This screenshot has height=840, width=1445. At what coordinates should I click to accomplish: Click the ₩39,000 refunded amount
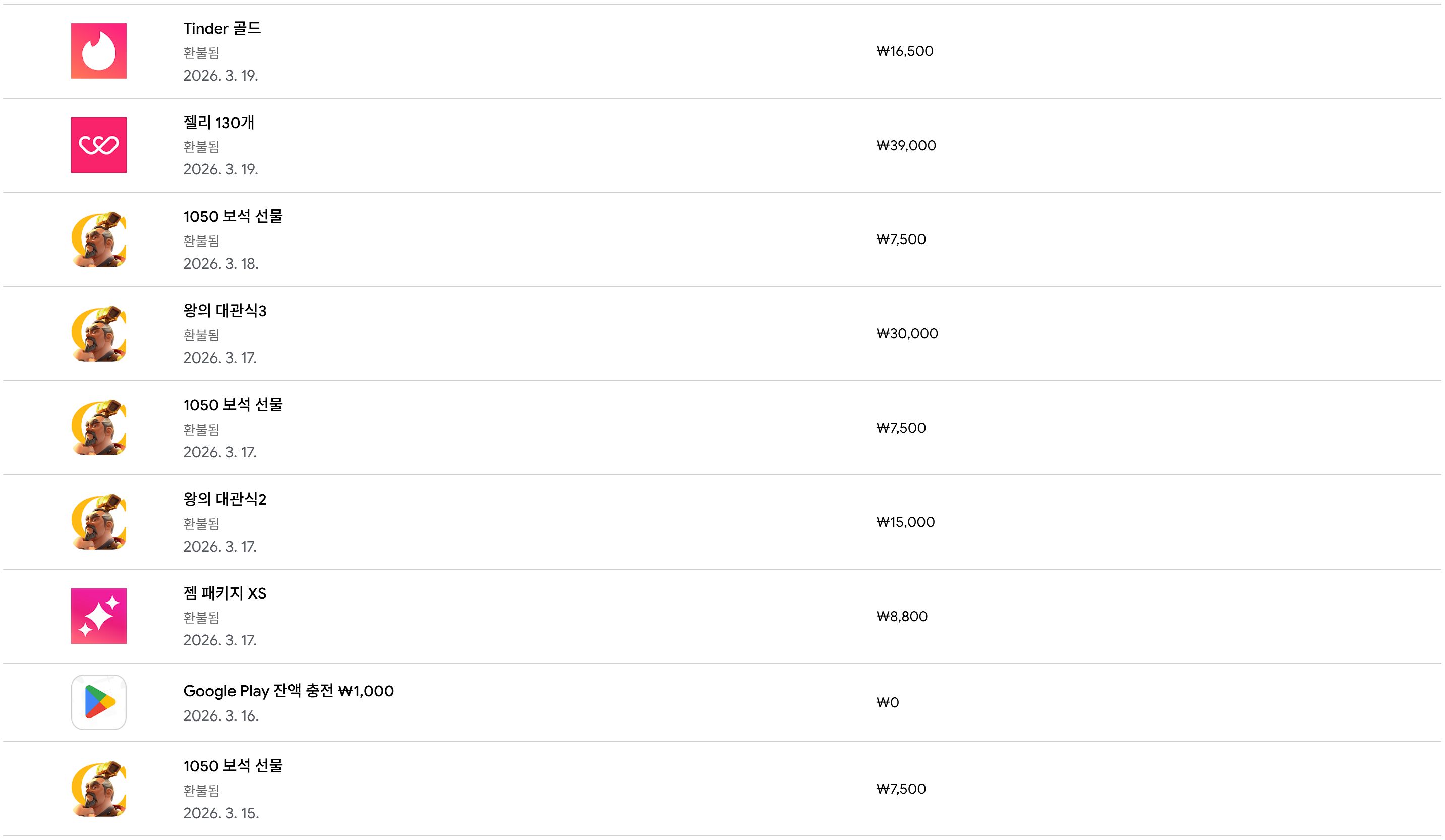905,146
